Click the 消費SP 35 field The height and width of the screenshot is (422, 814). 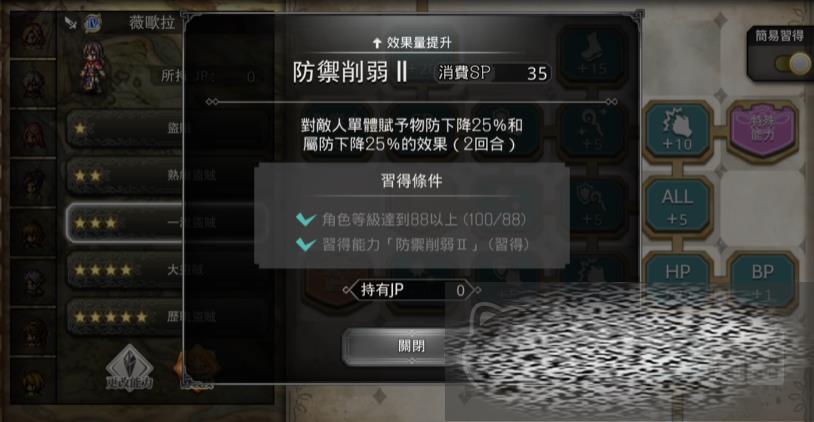[492, 73]
